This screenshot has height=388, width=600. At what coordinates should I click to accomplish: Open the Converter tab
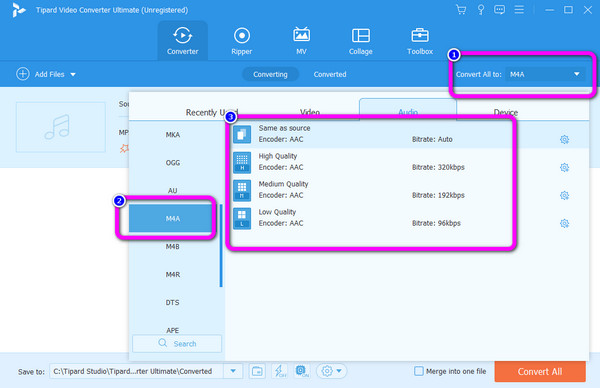tap(183, 41)
